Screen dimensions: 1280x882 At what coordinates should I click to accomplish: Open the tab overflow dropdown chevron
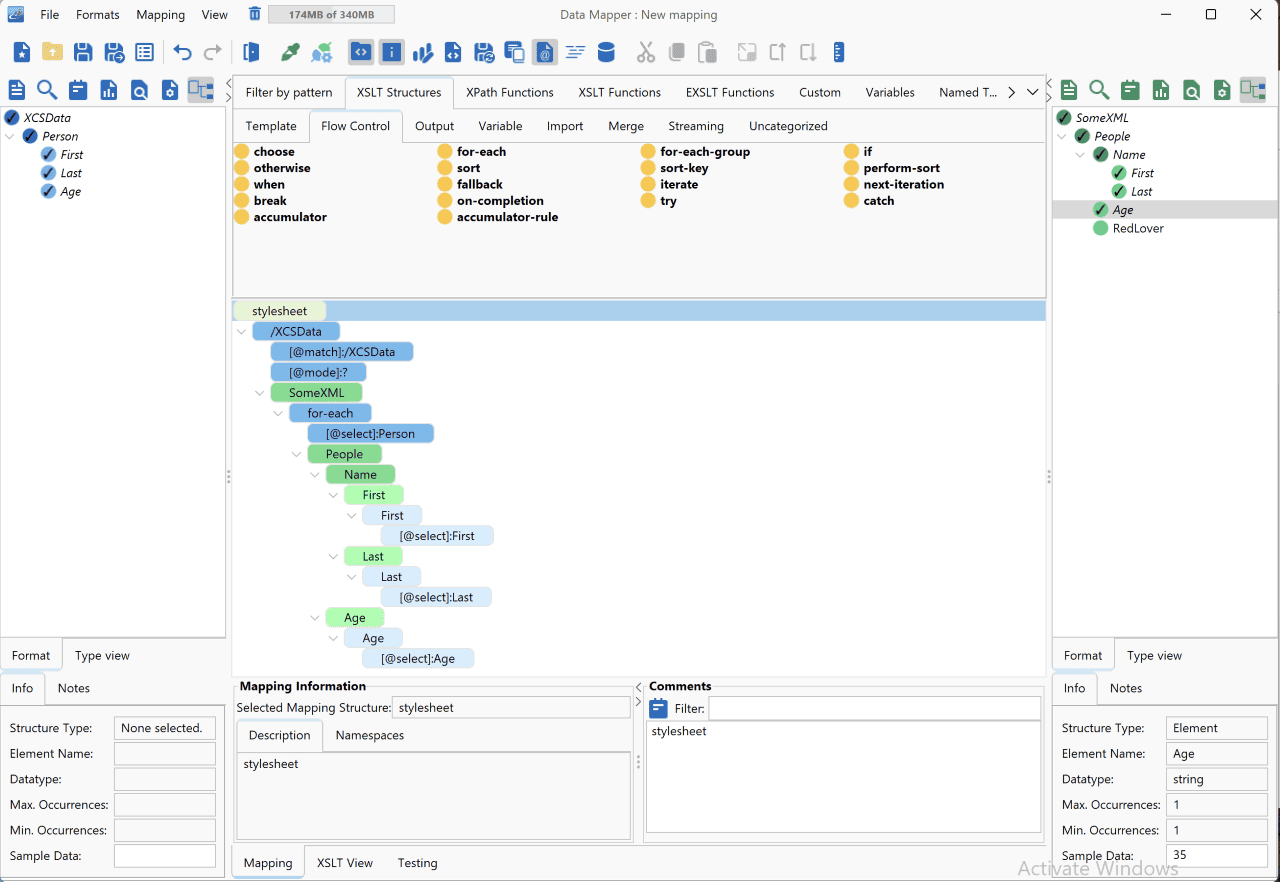(x=1033, y=92)
